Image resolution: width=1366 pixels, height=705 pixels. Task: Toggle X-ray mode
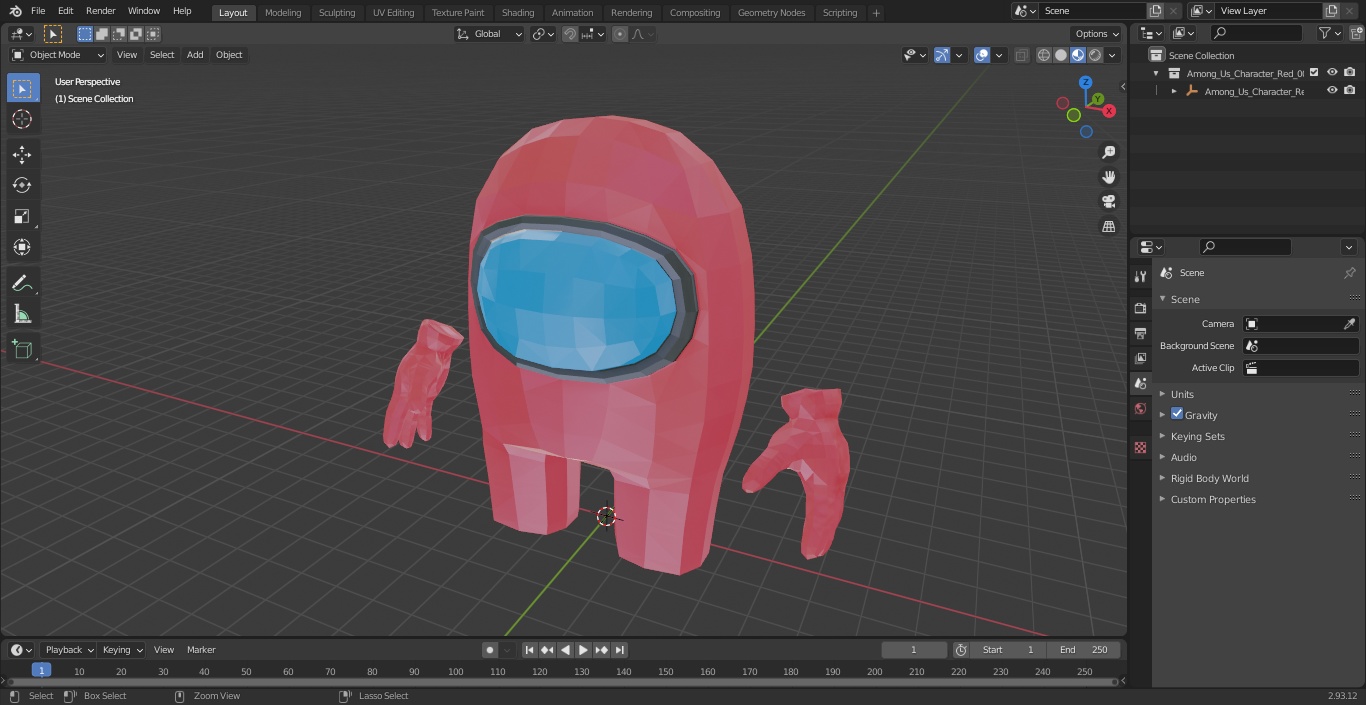[1021, 55]
